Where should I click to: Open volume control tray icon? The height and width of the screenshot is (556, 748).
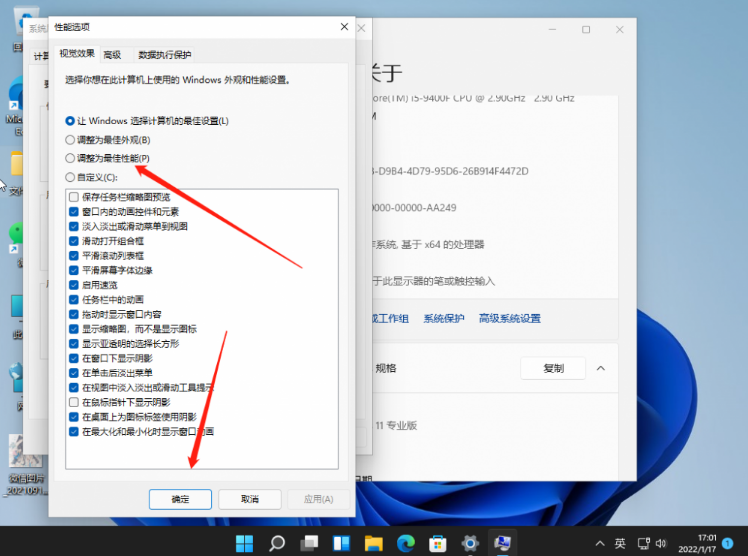[661, 543]
